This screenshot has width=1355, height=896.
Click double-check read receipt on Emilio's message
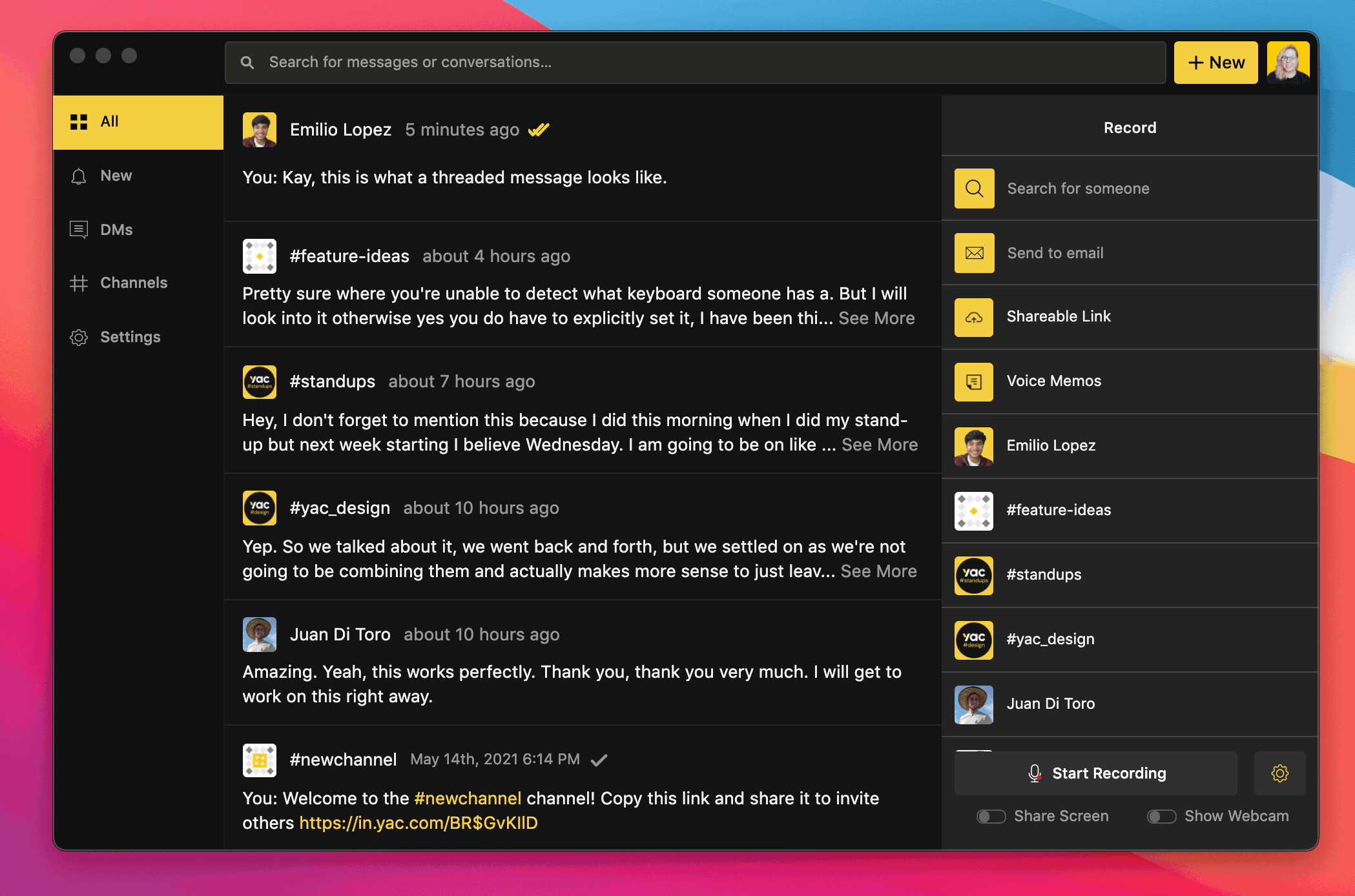click(x=539, y=130)
